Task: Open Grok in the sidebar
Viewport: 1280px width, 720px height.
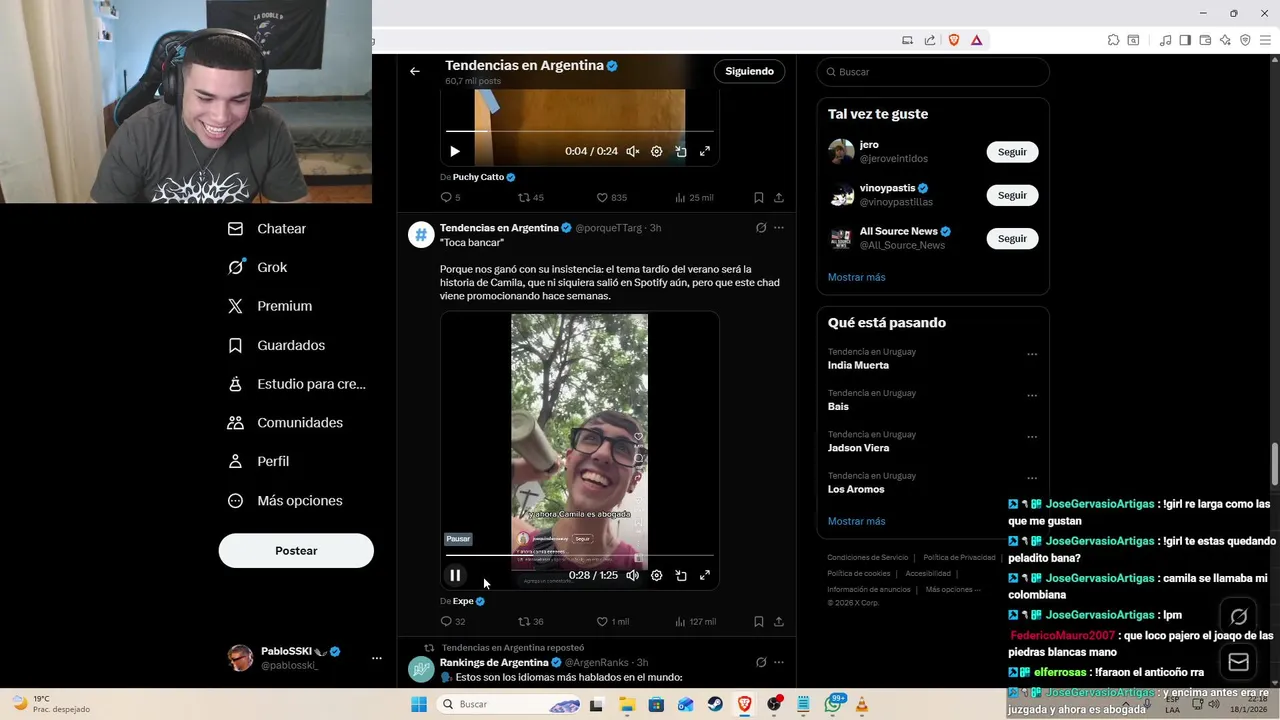Action: [258, 267]
